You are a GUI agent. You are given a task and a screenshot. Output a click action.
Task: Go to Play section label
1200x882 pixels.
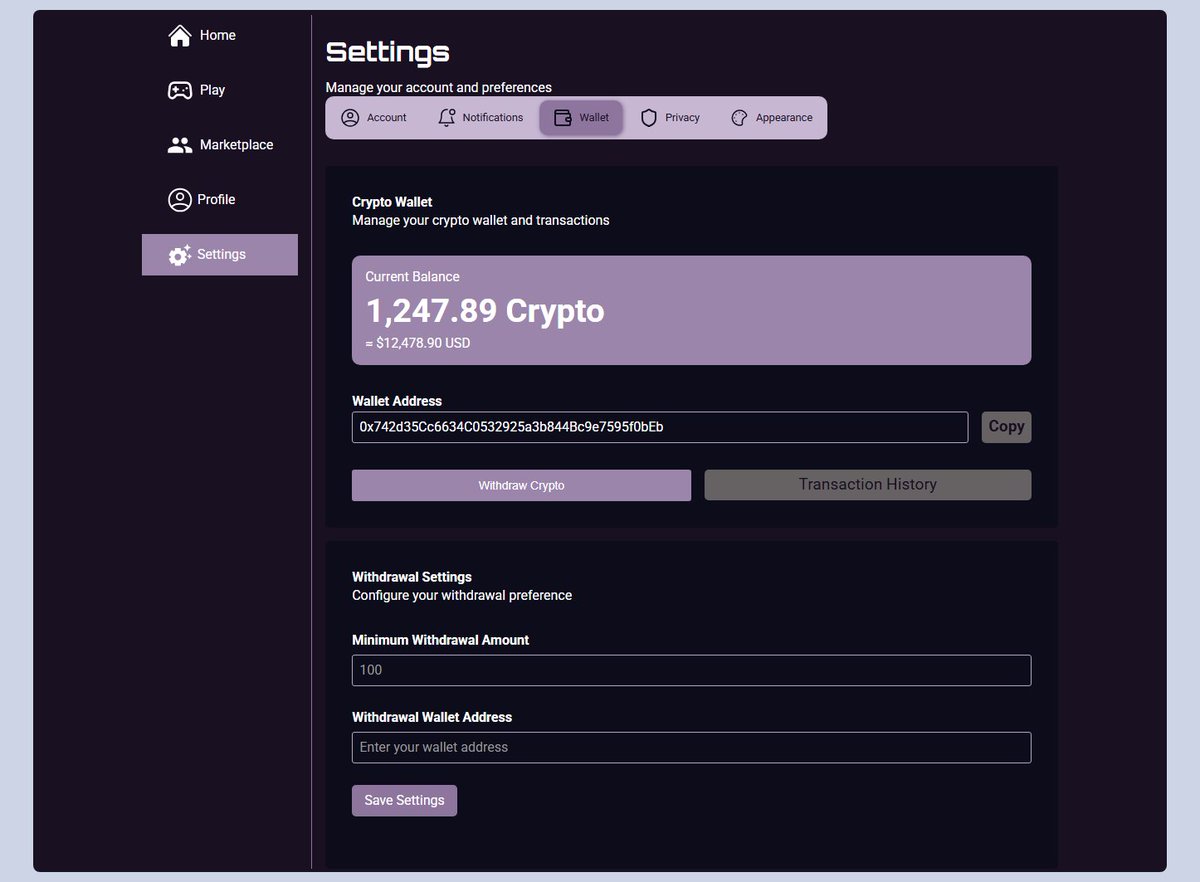pos(212,90)
